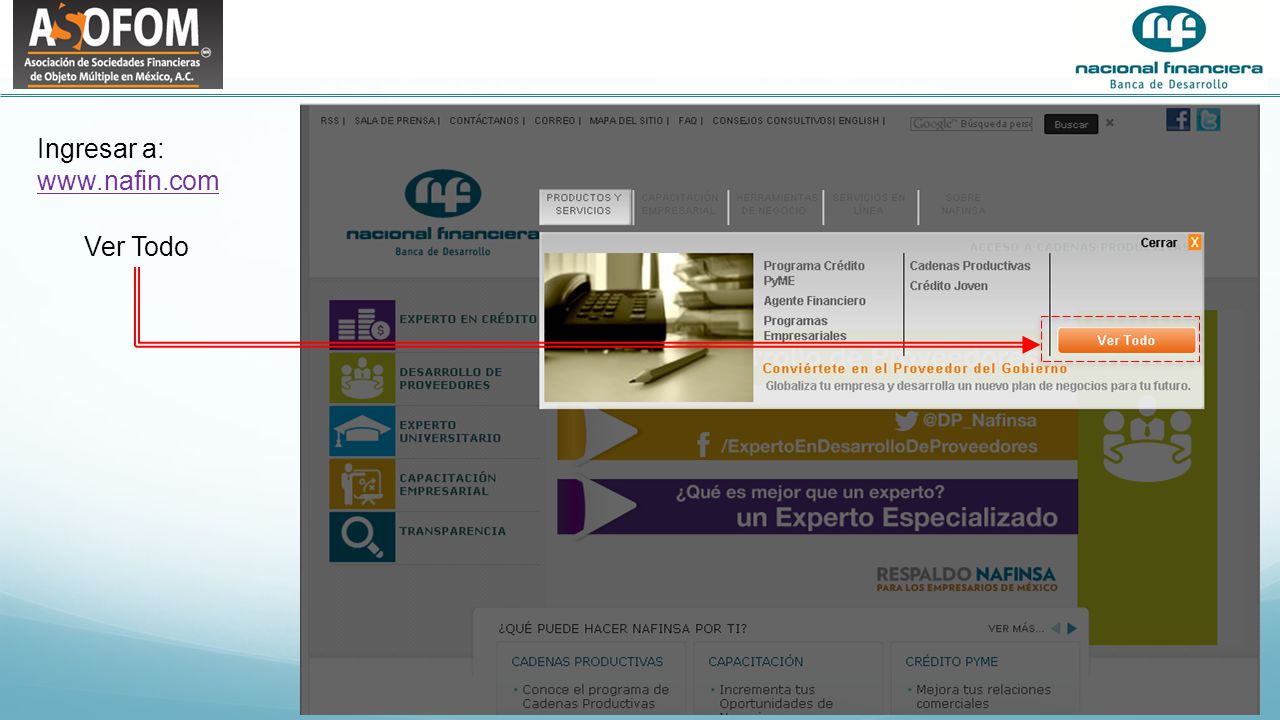Click the RSS link in top bar
Image resolution: width=1280 pixels, height=720 pixels.
click(x=330, y=121)
